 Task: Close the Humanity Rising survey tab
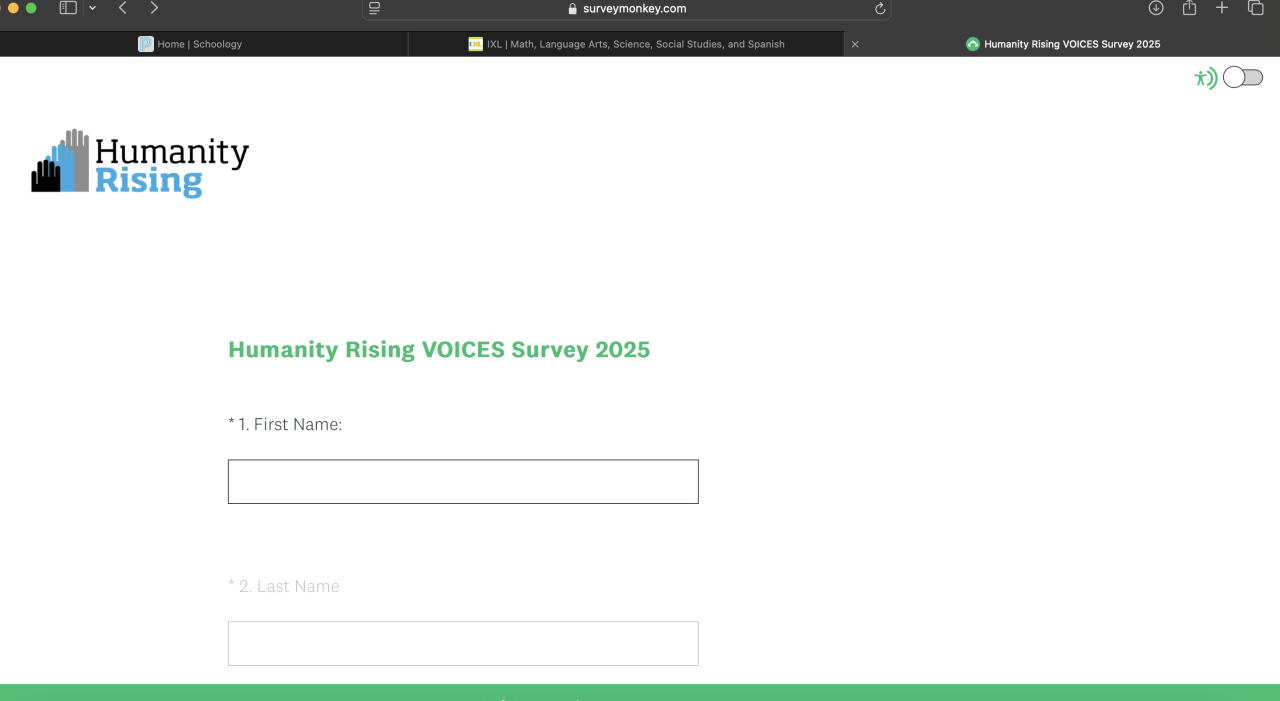(x=855, y=44)
